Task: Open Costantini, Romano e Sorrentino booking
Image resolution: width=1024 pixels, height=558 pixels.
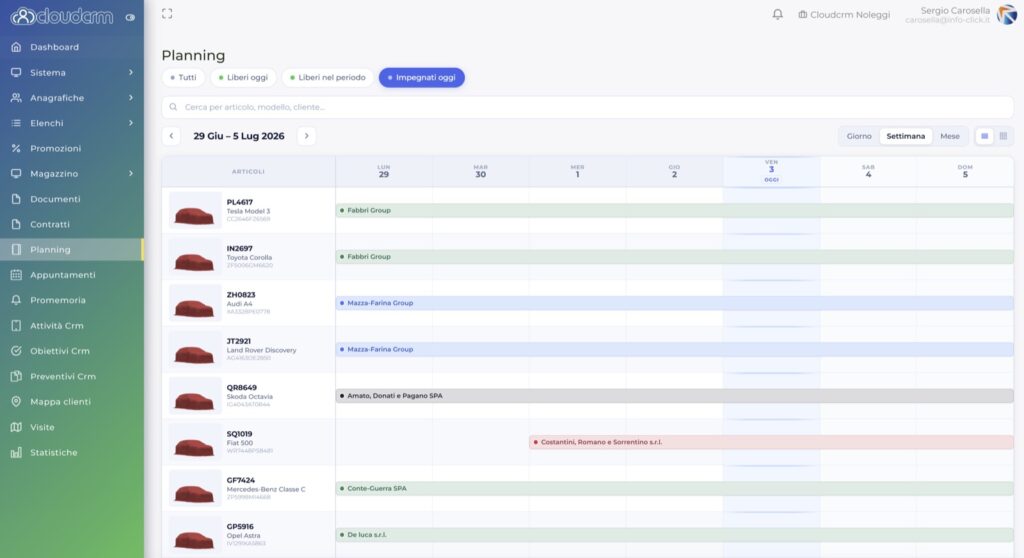Action: coord(771,442)
